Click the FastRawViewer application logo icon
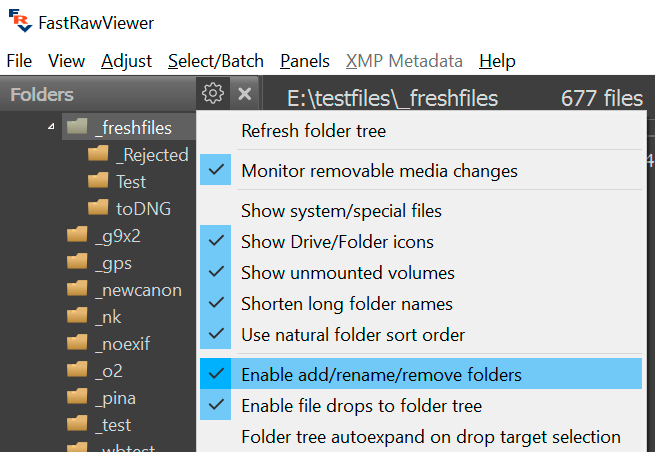The width and height of the screenshot is (655, 452). point(19,22)
